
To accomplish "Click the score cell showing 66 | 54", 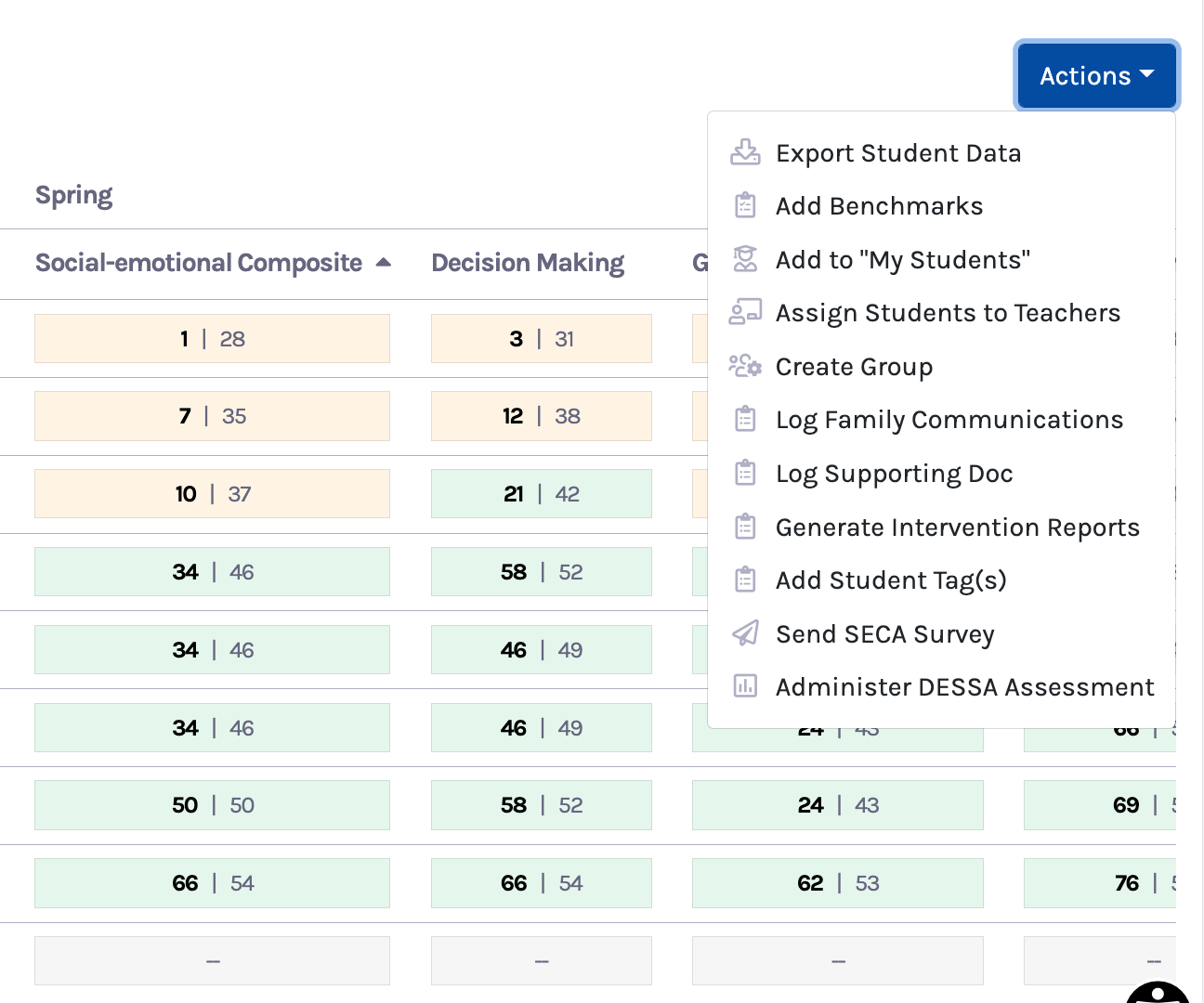I will pyautogui.click(x=212, y=883).
